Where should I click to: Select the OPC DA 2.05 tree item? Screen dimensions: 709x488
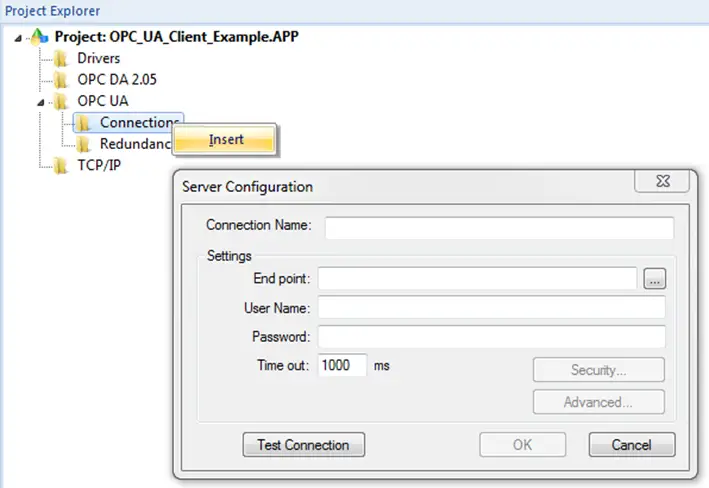[117, 80]
